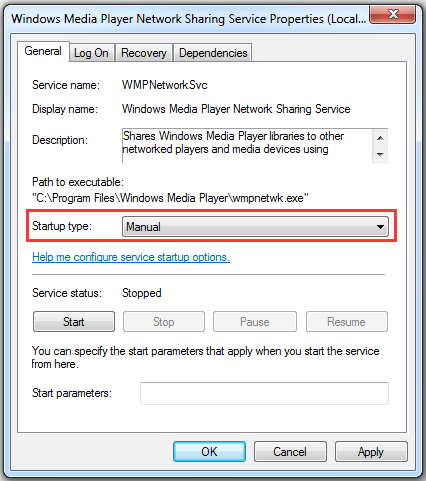Click the 'Display name:' label
This screenshot has width=426, height=481.
[x=65, y=109]
